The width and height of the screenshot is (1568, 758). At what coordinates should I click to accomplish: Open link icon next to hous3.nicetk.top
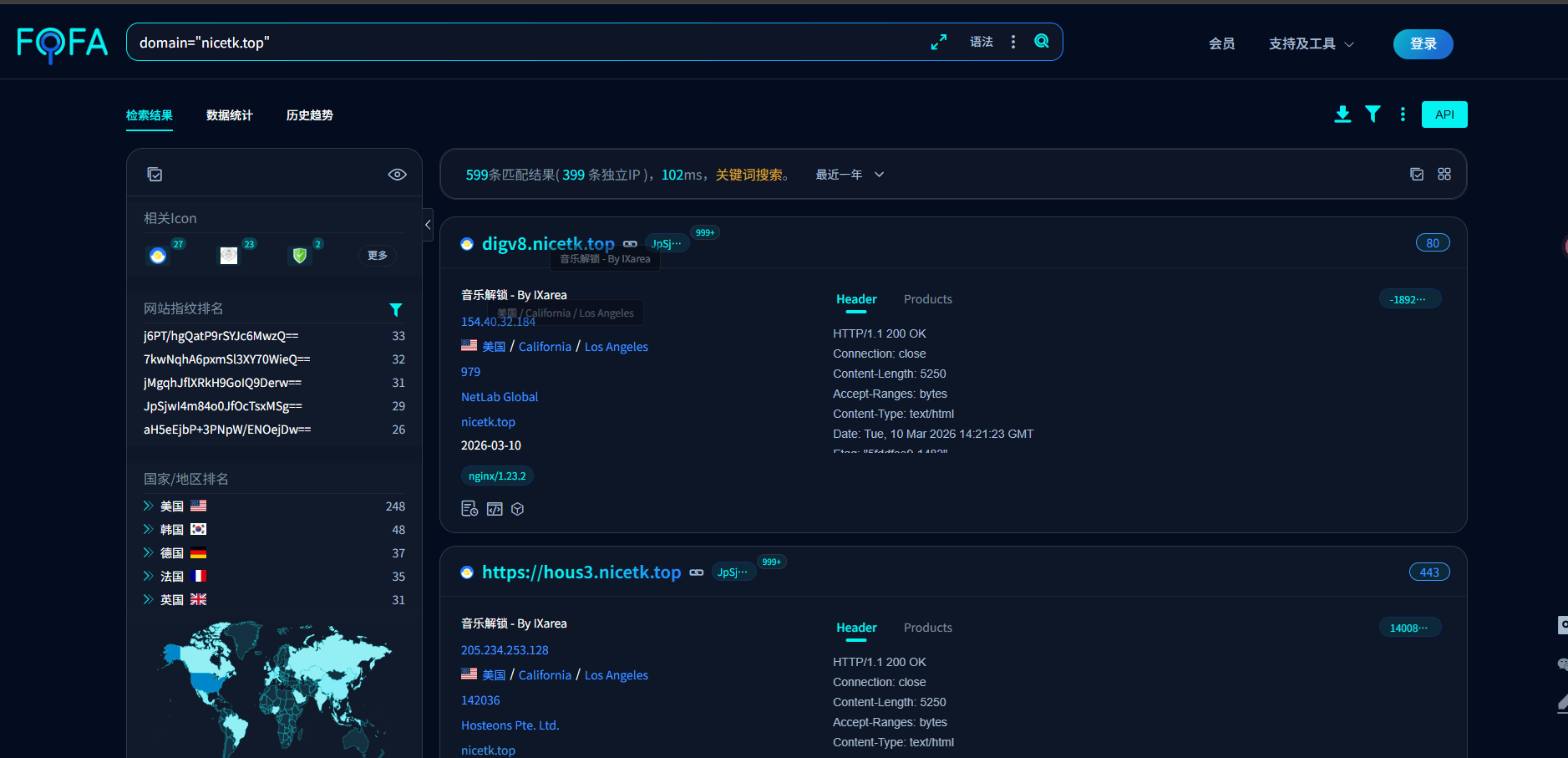click(697, 572)
